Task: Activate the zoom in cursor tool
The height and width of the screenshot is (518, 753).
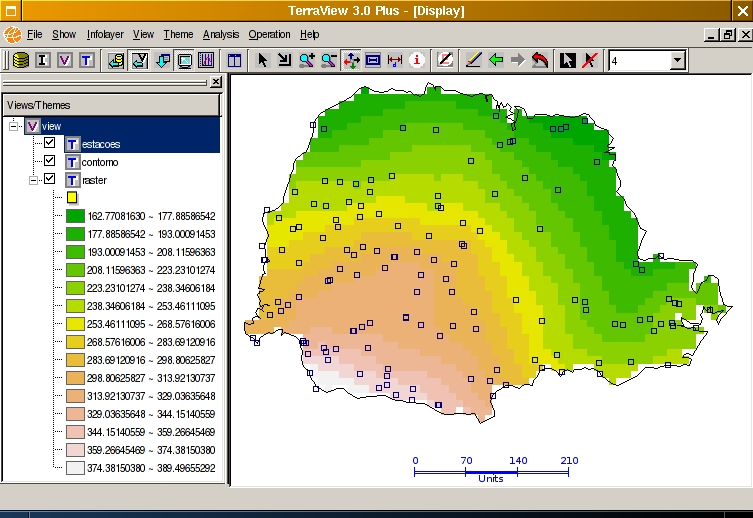Action: 307,60
